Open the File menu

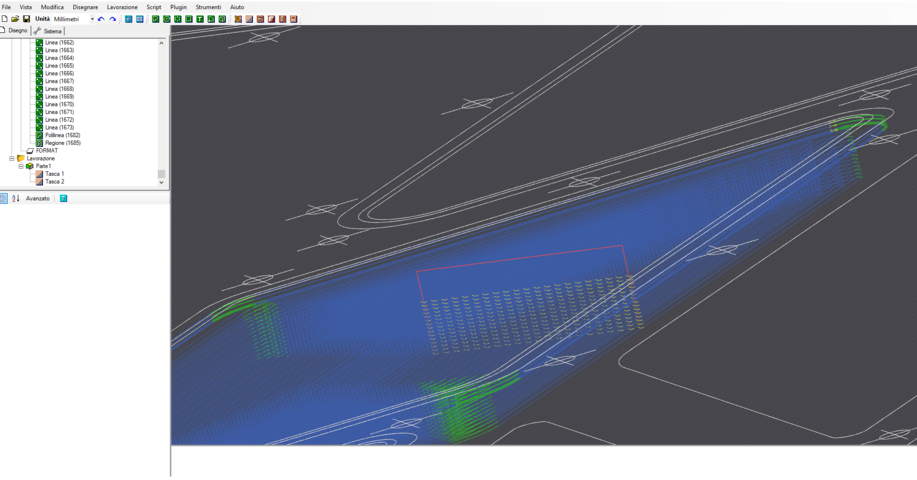(x=6, y=7)
